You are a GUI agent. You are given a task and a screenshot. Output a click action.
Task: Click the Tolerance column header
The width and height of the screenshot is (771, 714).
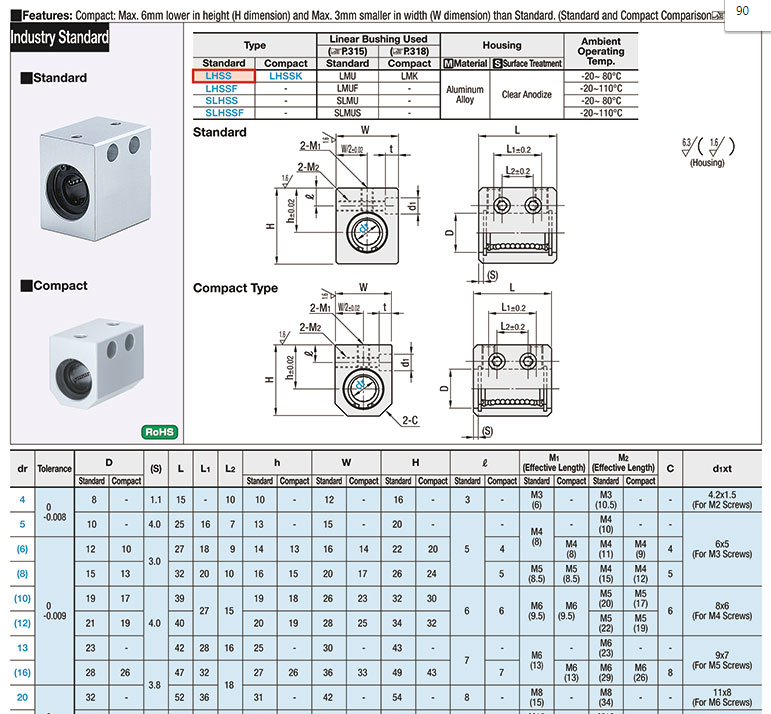[55, 469]
